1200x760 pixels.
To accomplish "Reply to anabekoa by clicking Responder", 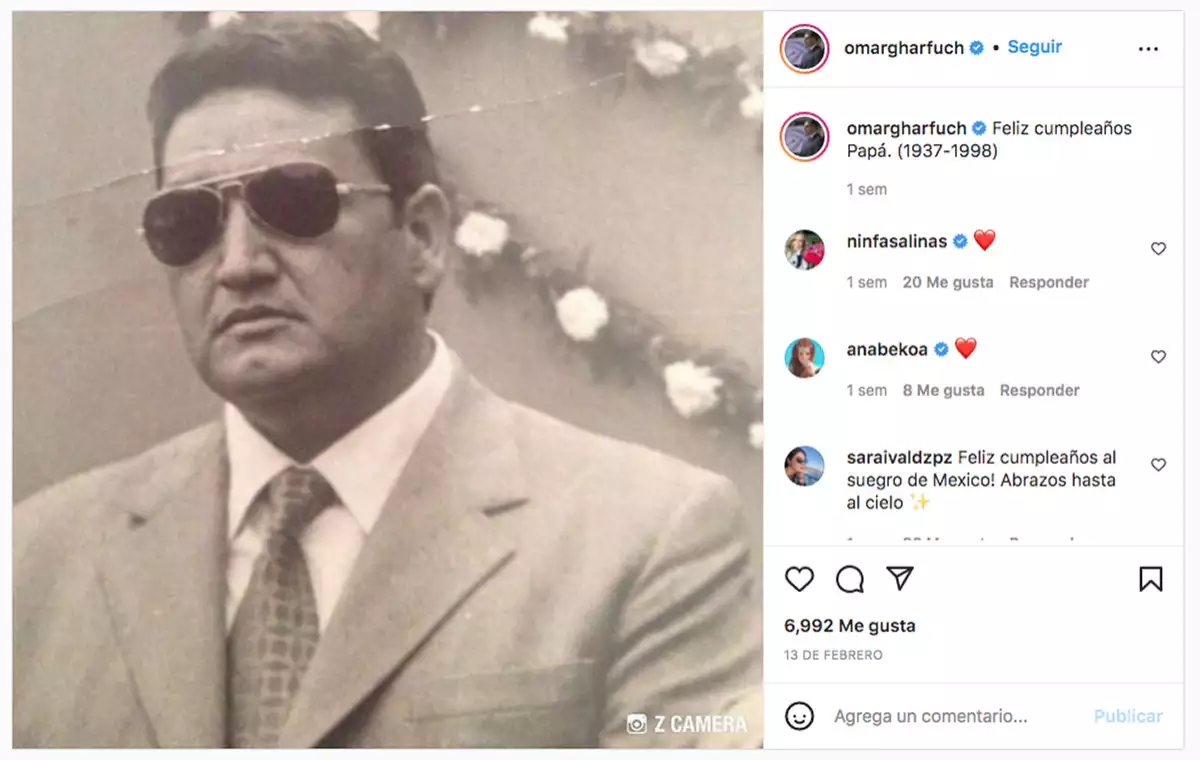I will tap(1039, 390).
